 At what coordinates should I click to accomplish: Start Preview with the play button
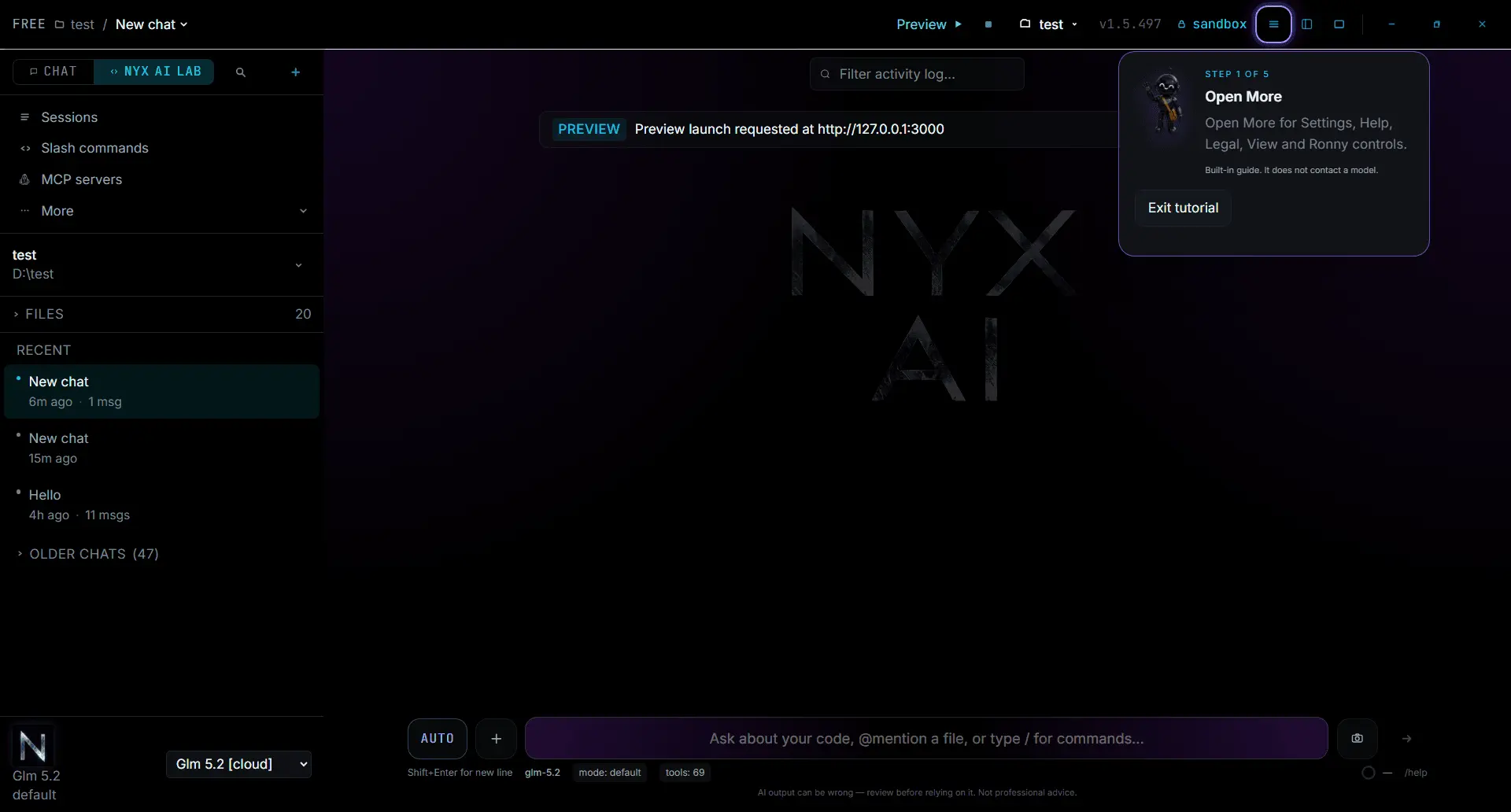coord(929,24)
